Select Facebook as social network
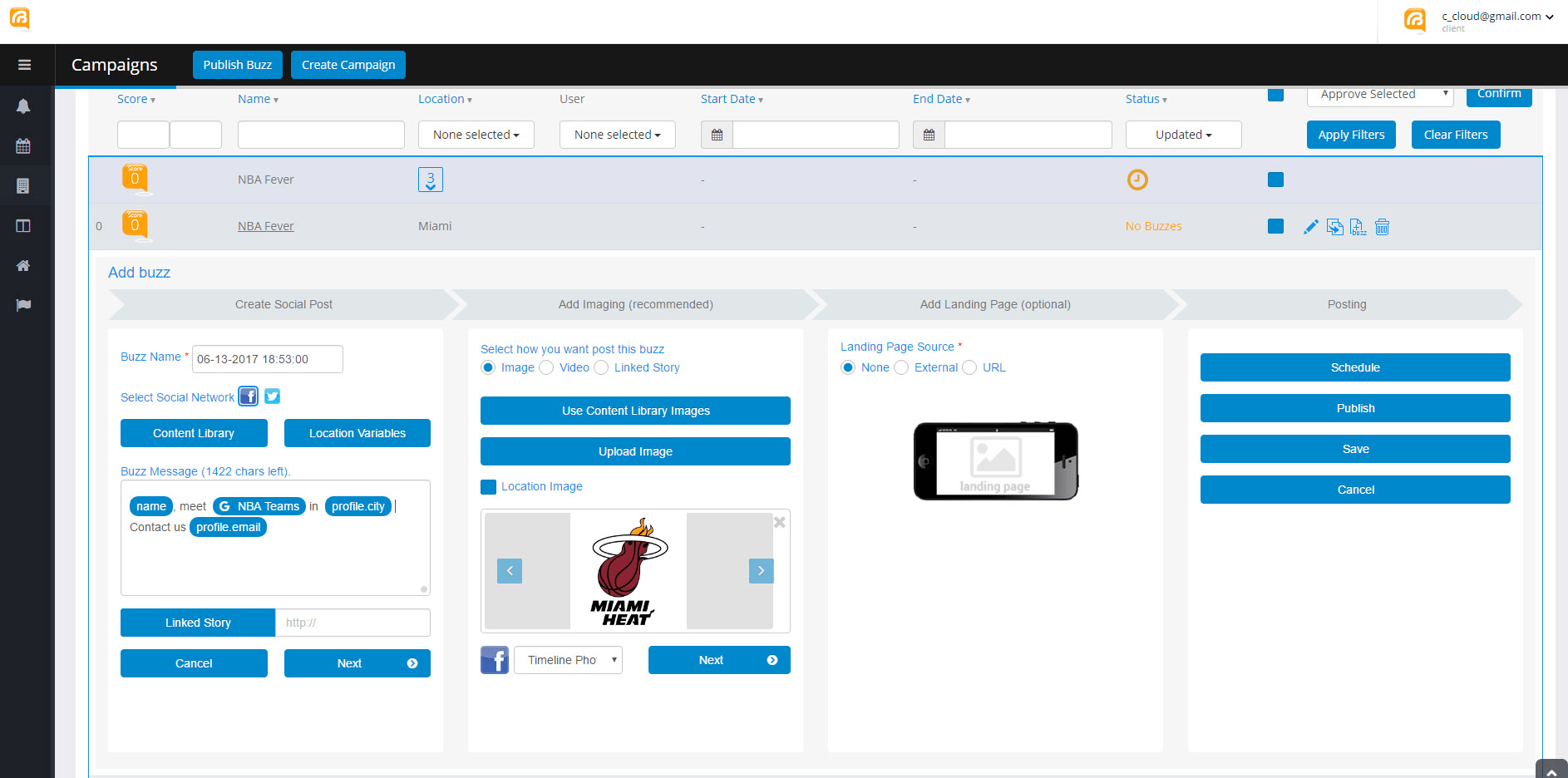 [248, 396]
